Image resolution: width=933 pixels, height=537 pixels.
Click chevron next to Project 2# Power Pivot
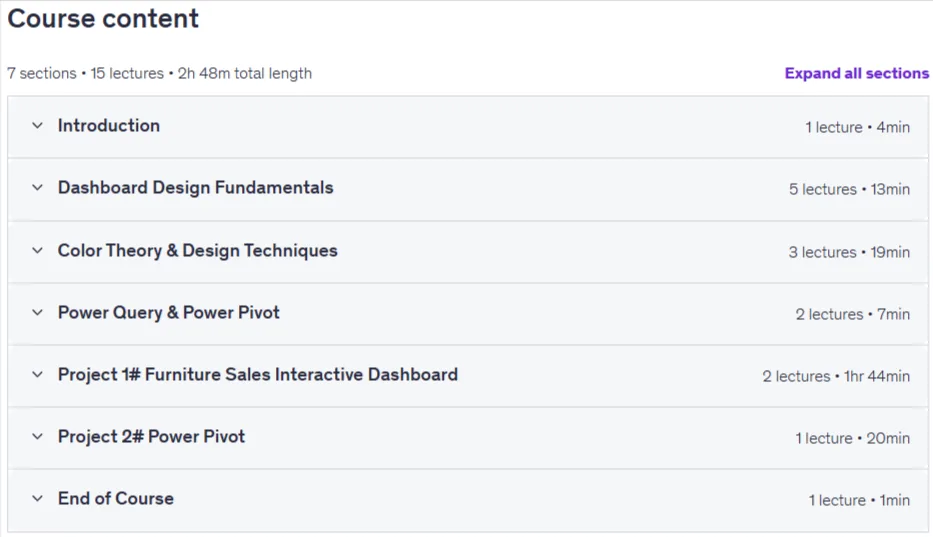click(x=37, y=436)
